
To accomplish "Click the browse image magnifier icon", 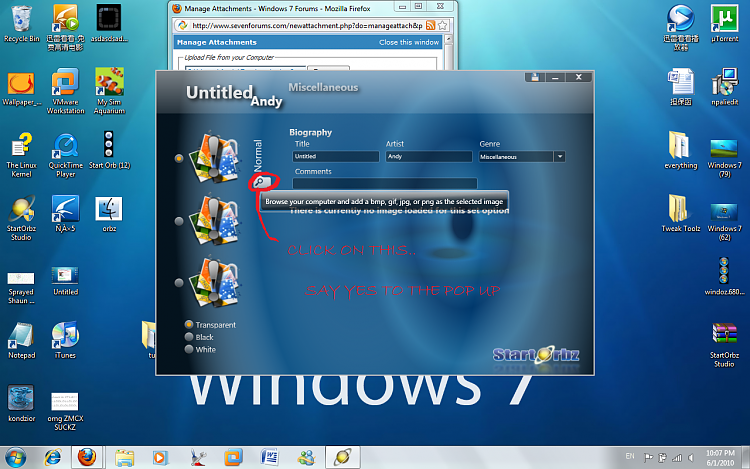I will click(x=261, y=182).
